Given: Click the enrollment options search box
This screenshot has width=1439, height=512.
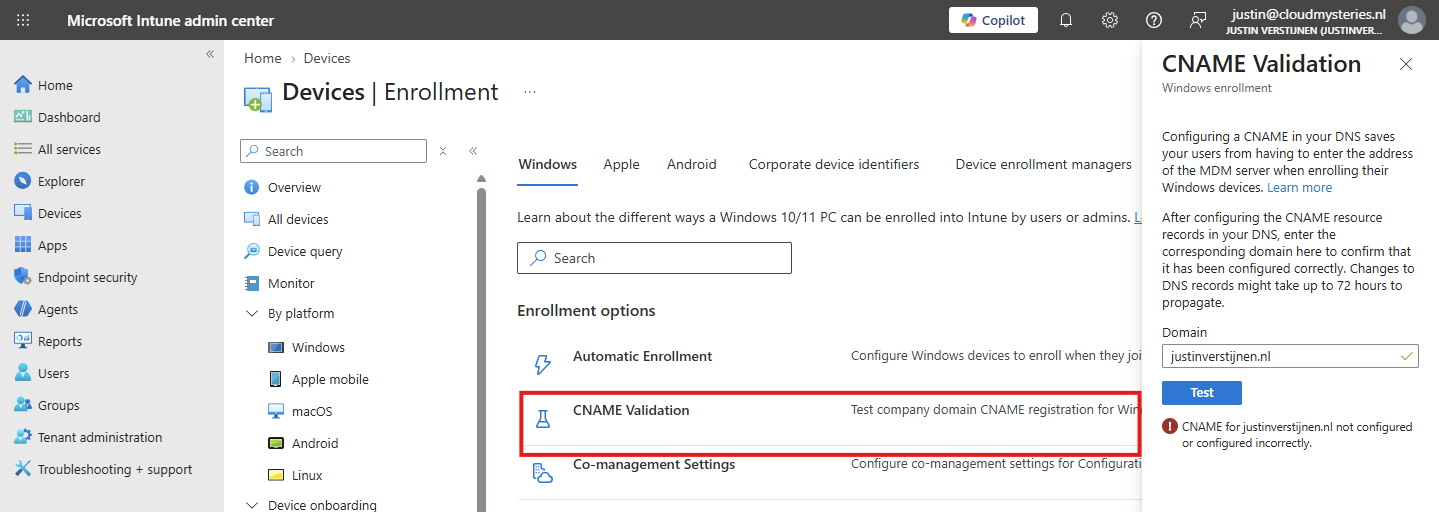Looking at the screenshot, I should point(654,258).
